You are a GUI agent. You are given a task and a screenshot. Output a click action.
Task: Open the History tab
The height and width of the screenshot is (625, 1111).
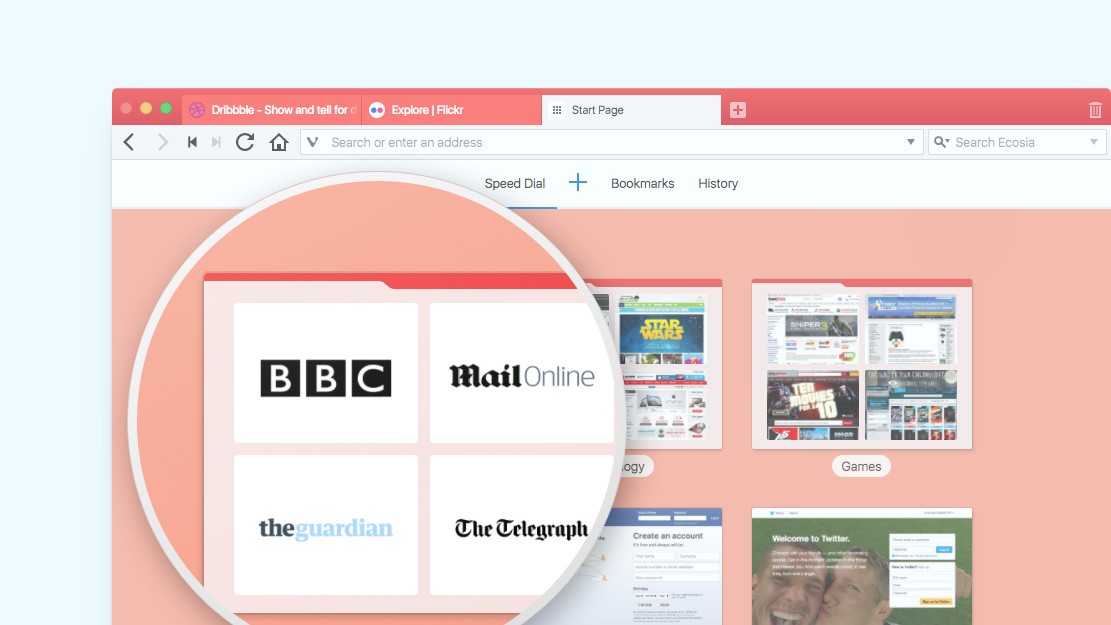(718, 184)
